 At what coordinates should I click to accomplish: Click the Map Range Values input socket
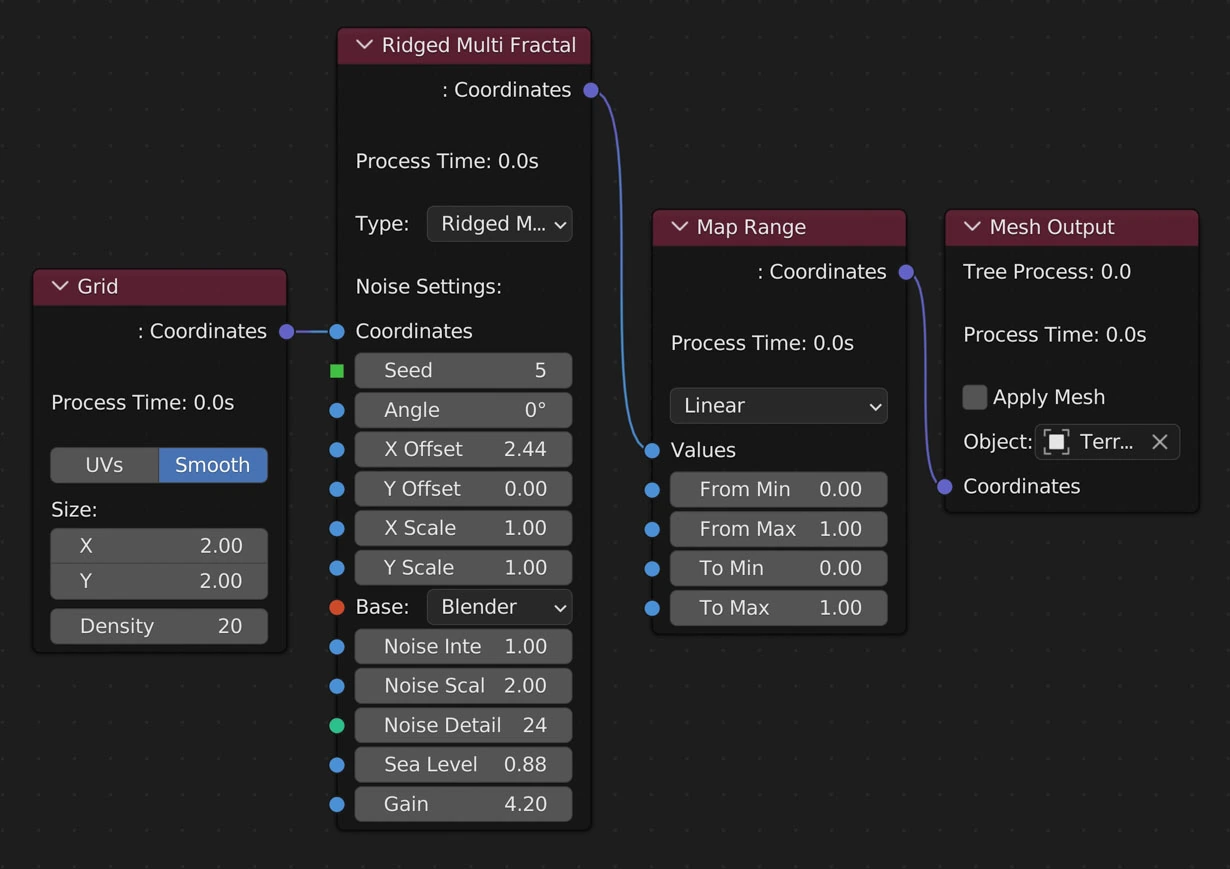(x=652, y=450)
